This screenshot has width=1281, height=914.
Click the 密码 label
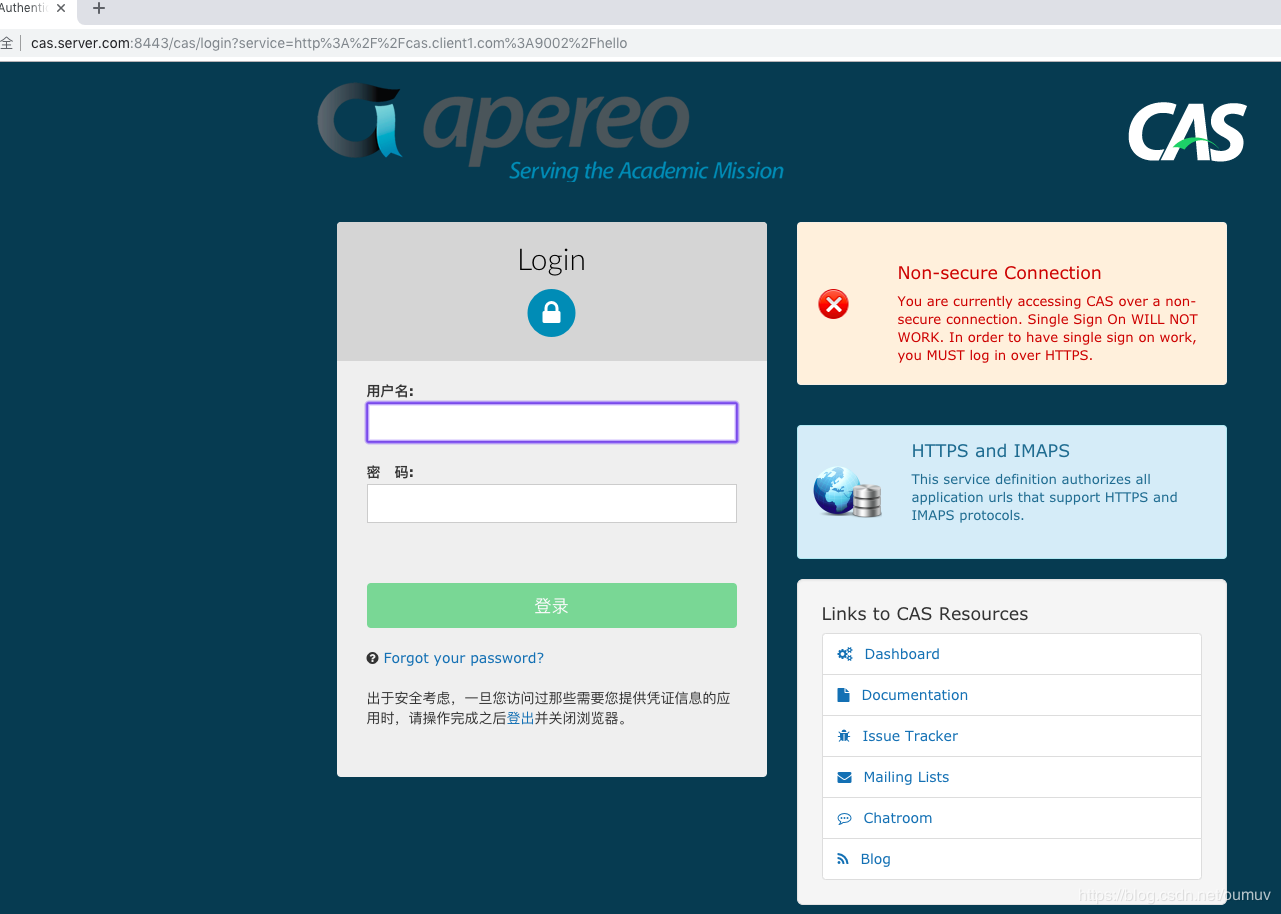click(390, 472)
